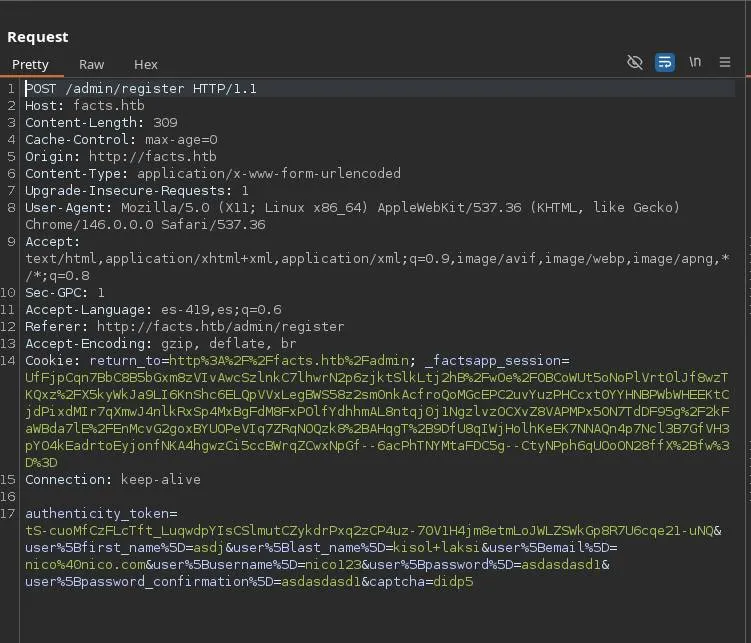Viewport: 751px width, 643px height.
Task: Toggle non-printable characters \n button
Action: pyautogui.click(x=695, y=62)
